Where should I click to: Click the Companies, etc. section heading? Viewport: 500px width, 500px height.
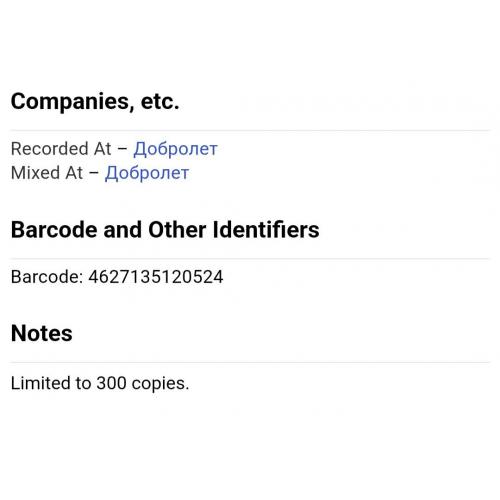click(95, 101)
